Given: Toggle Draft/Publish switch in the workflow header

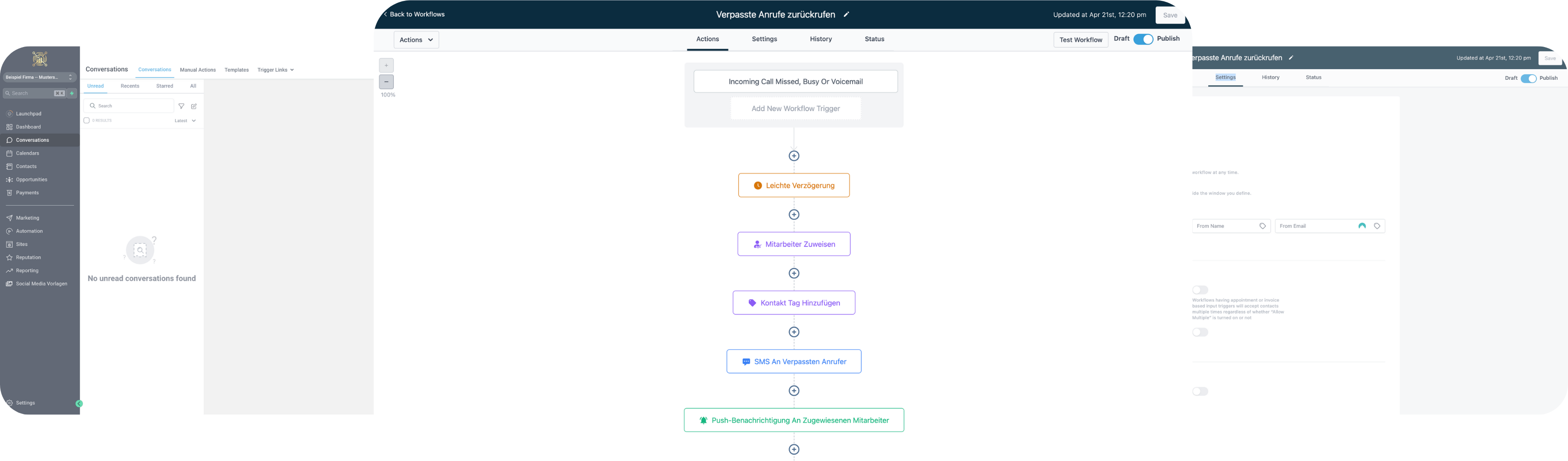Looking at the screenshot, I should (x=1143, y=39).
